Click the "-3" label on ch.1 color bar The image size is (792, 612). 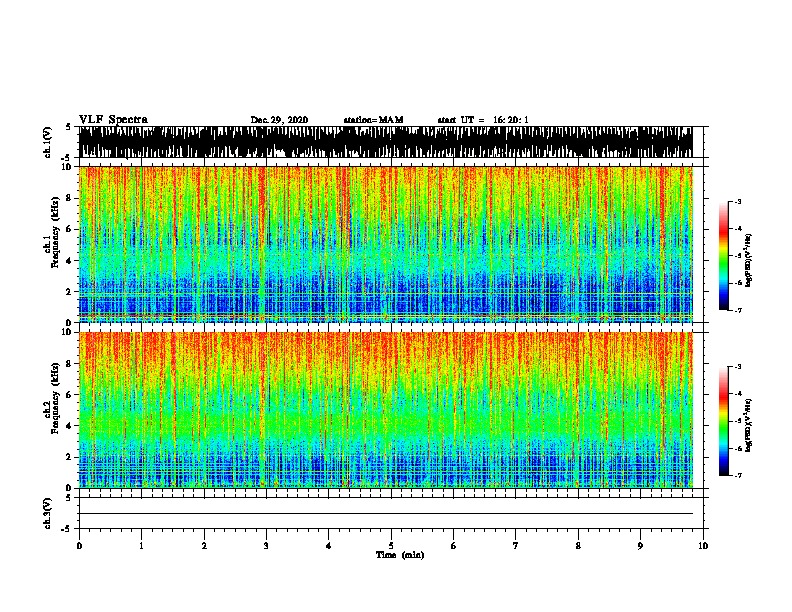(737, 201)
